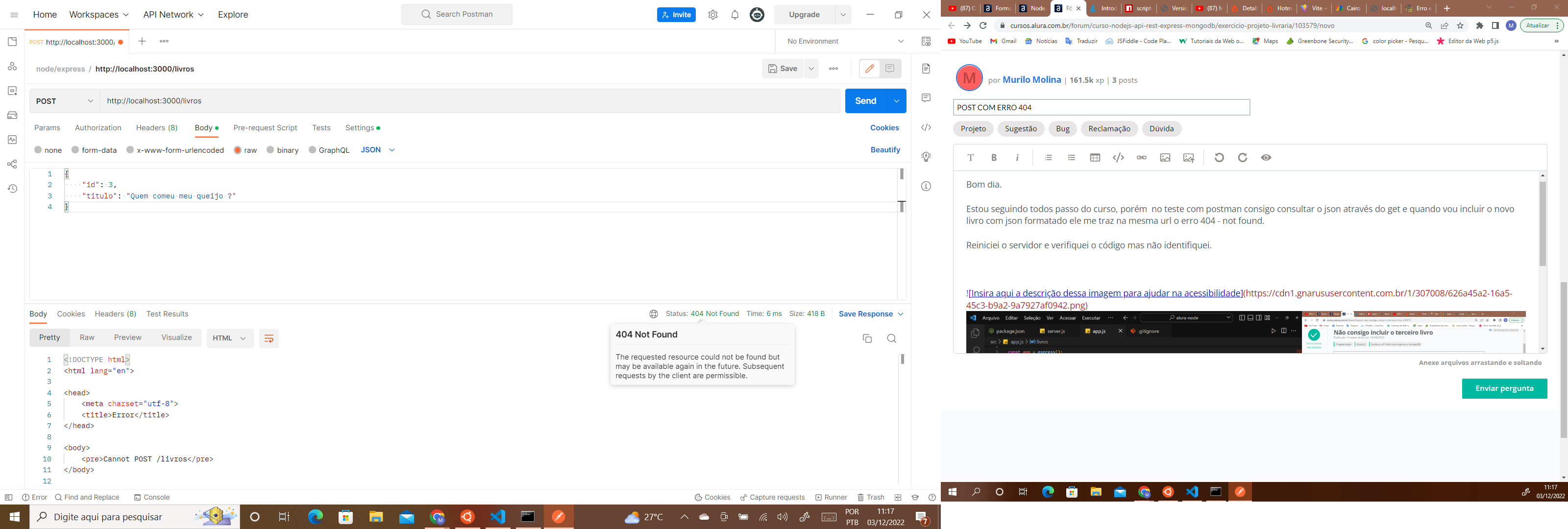Expand the Save button arrow options
1568x529 pixels.
tap(811, 69)
